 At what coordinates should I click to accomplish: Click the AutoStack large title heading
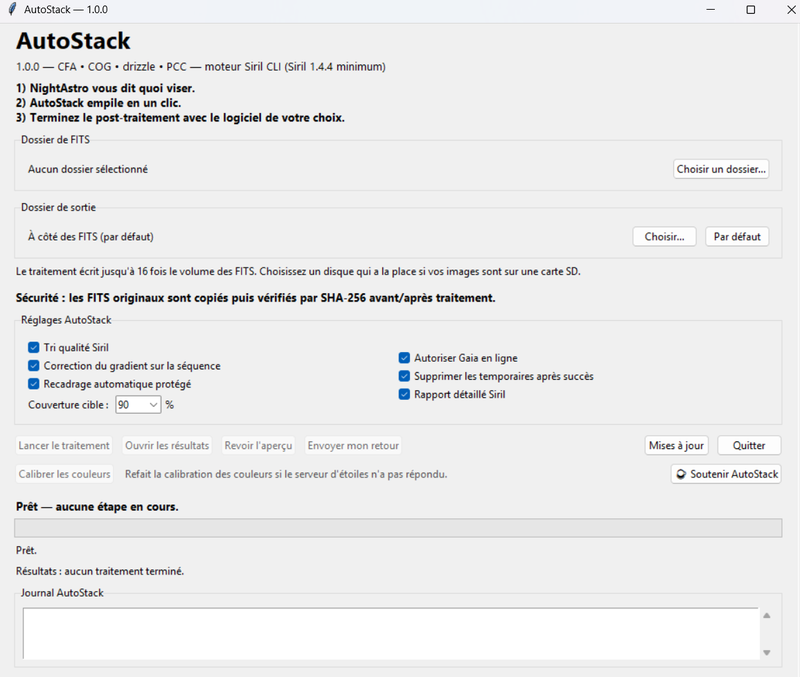(73, 41)
